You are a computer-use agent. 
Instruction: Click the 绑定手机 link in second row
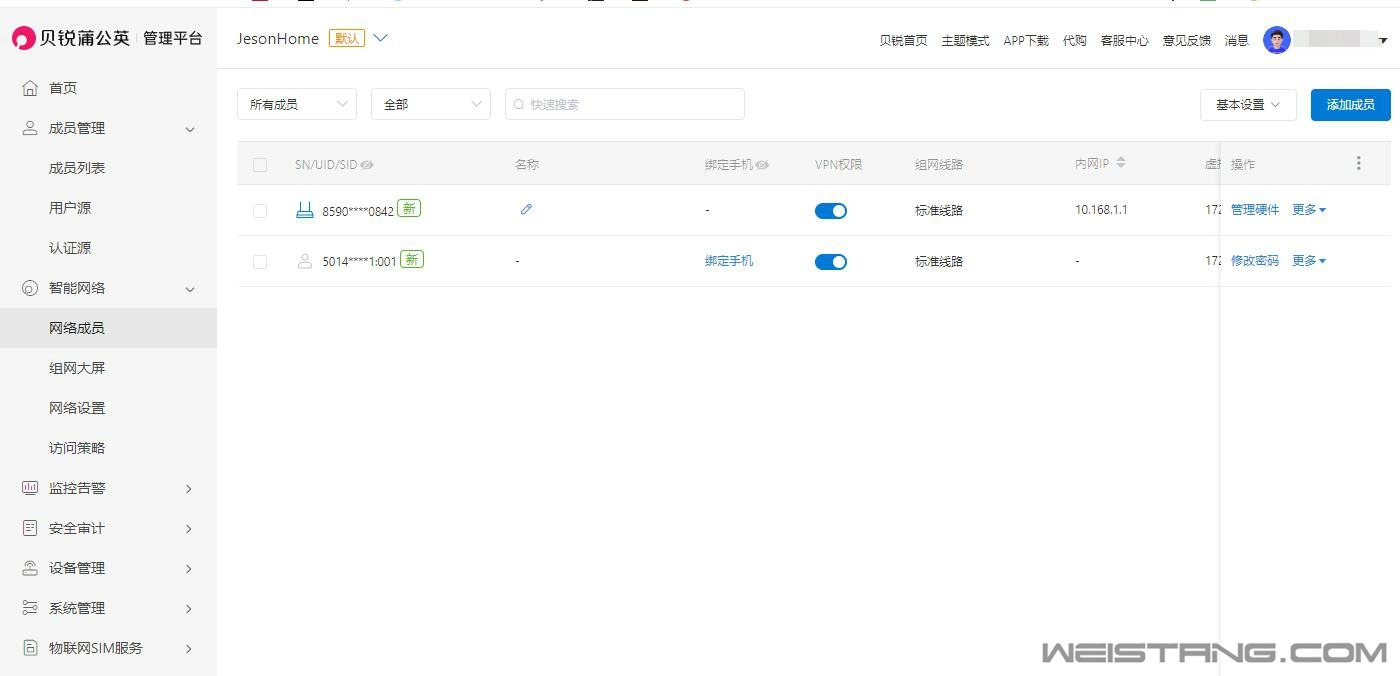coord(729,261)
